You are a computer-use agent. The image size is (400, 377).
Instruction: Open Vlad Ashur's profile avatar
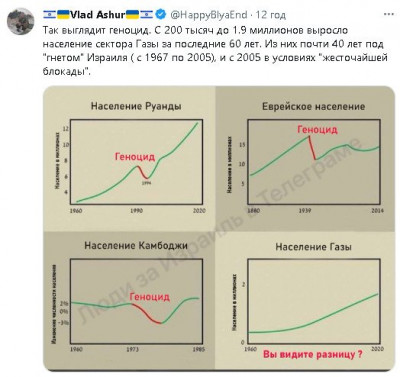pyautogui.click(x=21, y=21)
